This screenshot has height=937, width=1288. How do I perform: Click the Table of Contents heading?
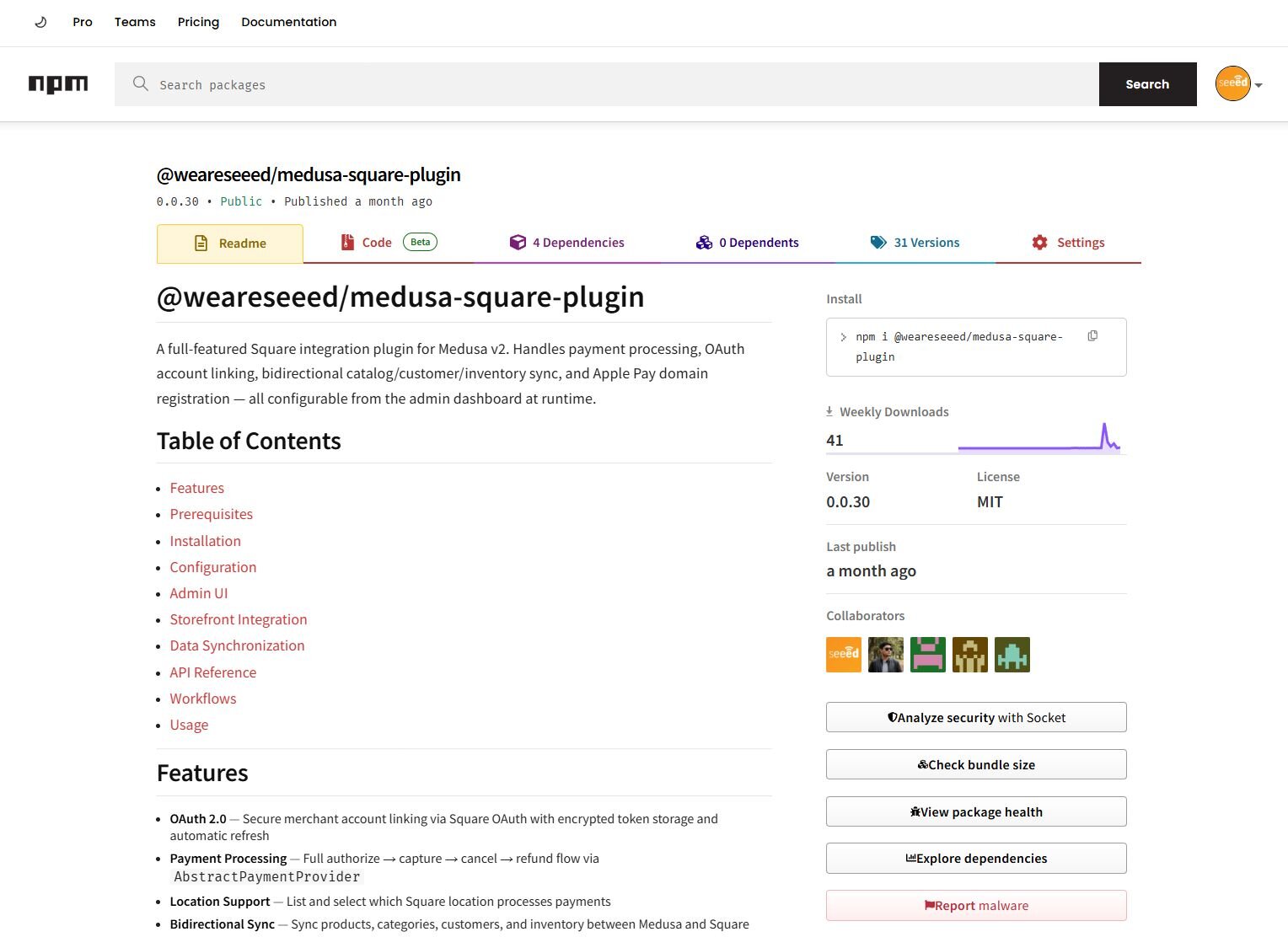tap(249, 442)
